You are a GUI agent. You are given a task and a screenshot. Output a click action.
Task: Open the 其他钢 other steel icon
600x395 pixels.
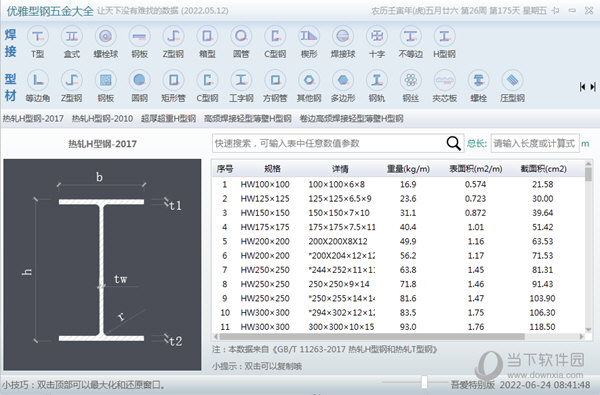pyautogui.click(x=309, y=81)
